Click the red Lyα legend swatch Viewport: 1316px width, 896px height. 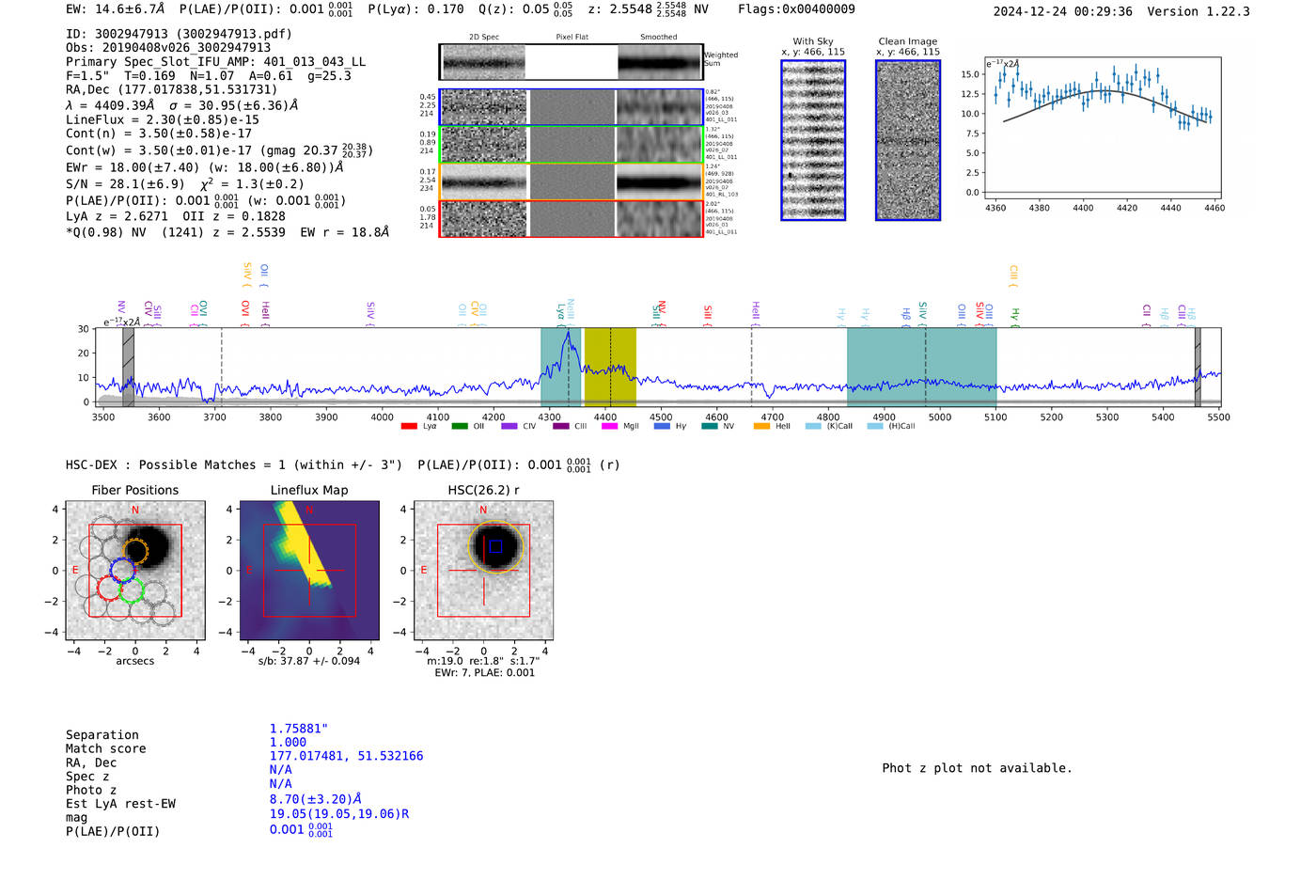coord(409,426)
